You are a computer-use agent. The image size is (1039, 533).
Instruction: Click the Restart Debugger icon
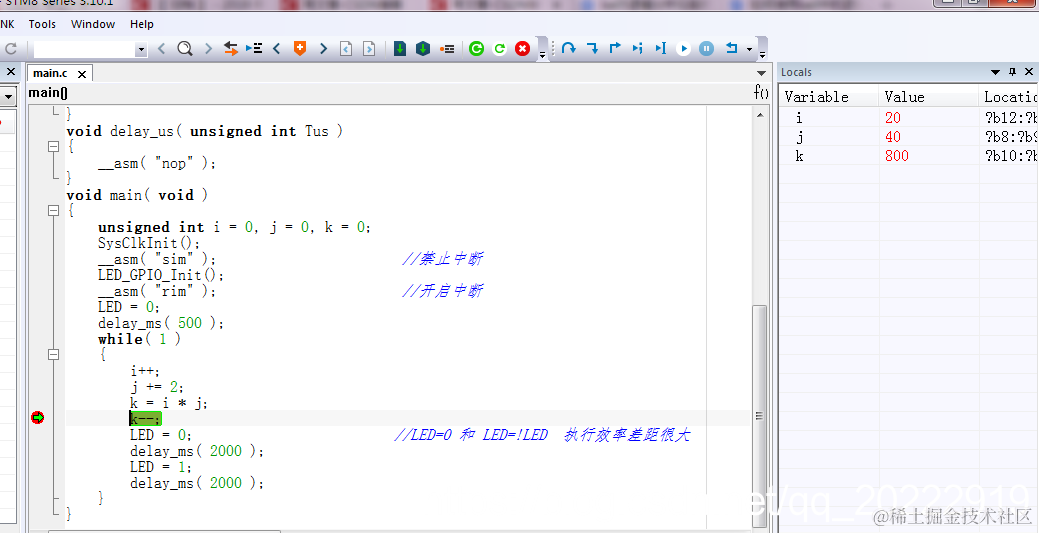click(500, 48)
